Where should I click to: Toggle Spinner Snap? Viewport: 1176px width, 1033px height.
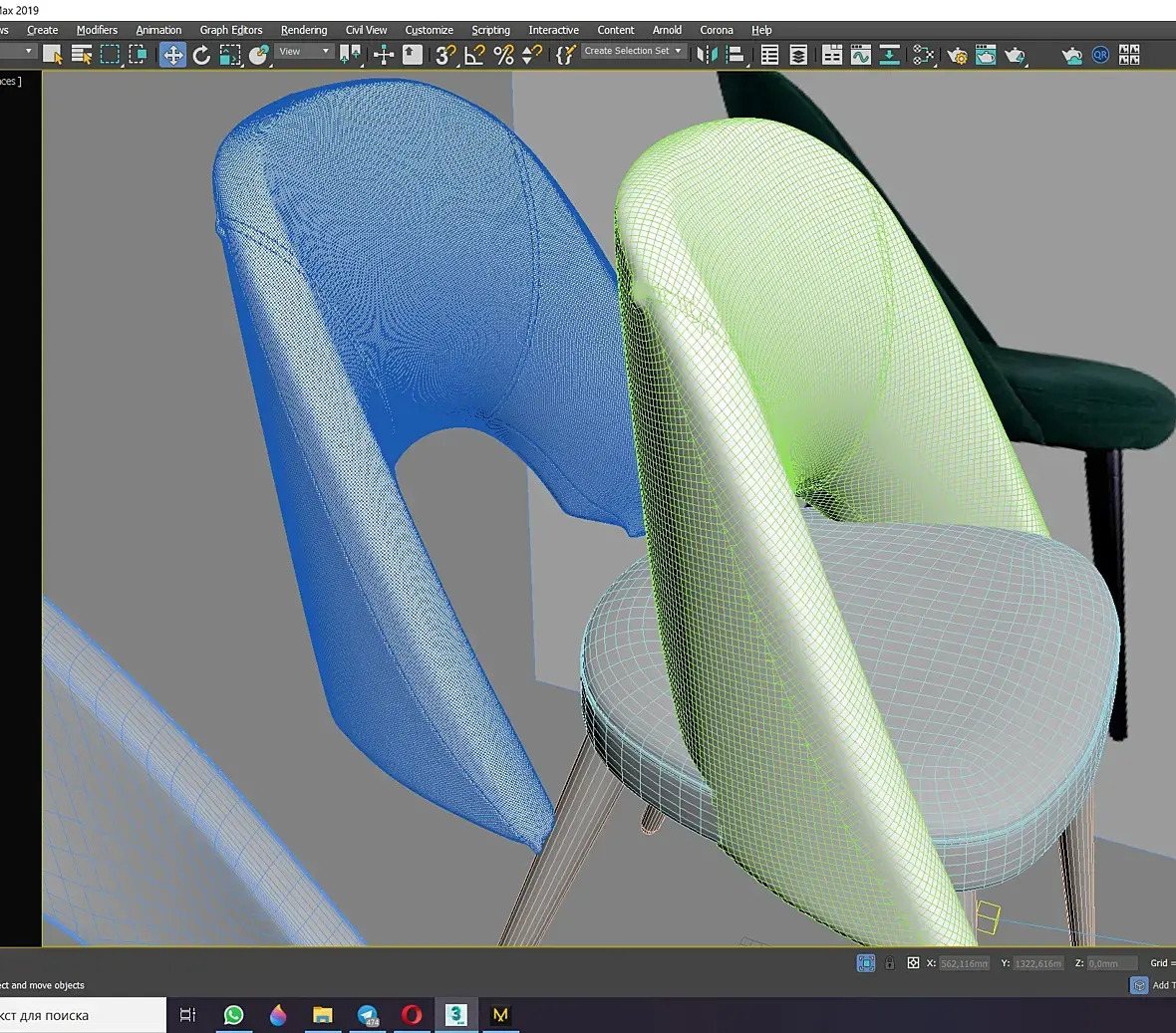pos(532,55)
